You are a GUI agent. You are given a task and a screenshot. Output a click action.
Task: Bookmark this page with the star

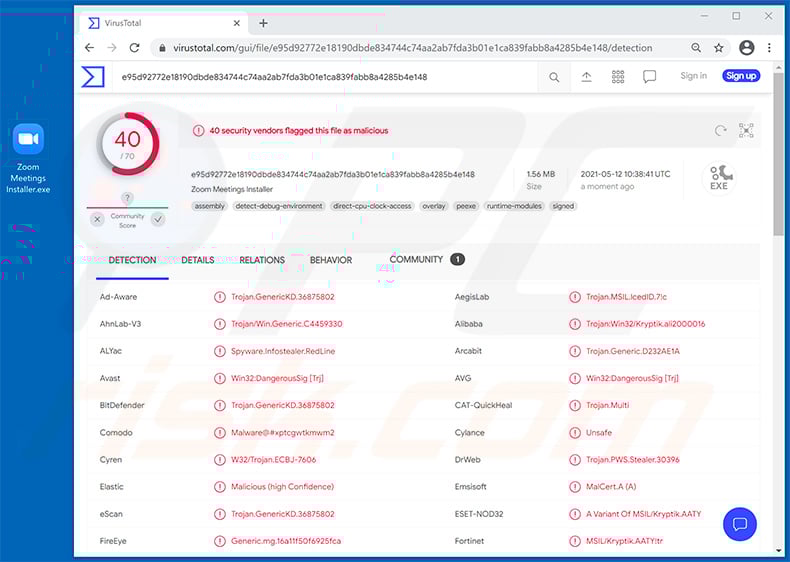(x=718, y=48)
